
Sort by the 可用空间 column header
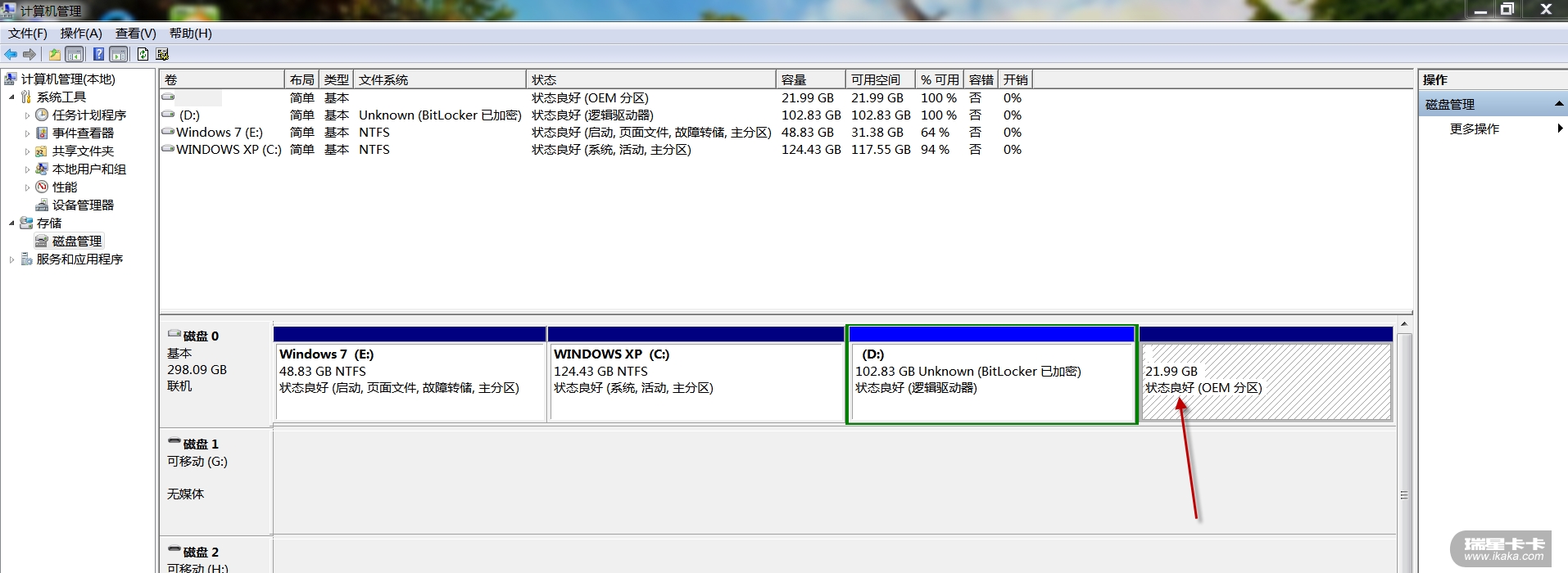point(881,79)
